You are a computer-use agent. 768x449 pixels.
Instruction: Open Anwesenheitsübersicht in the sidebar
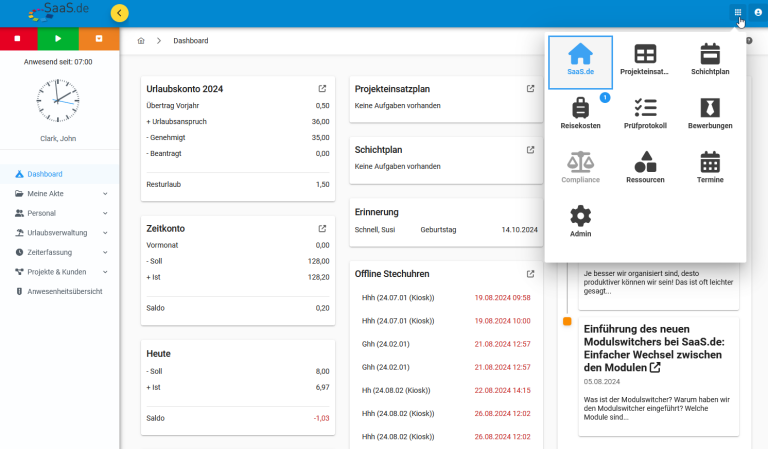coord(64,291)
